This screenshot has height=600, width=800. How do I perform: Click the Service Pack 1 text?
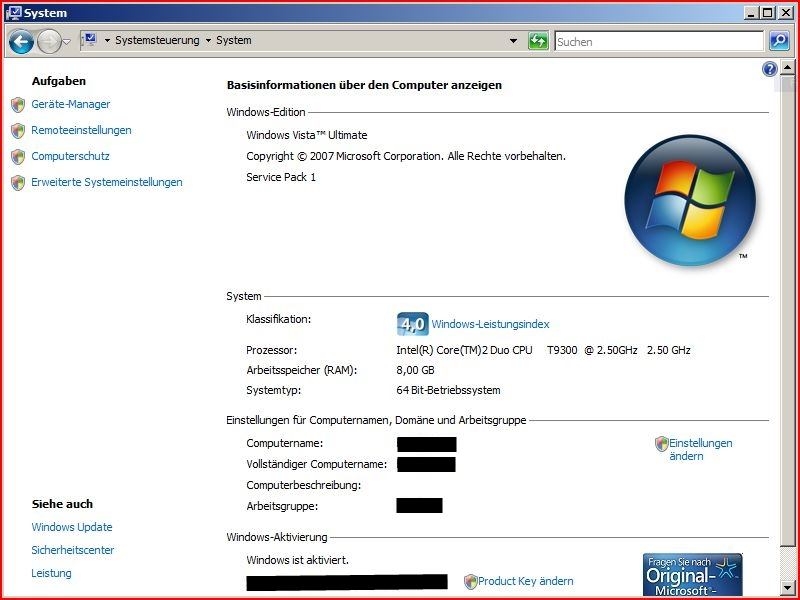tap(281, 177)
